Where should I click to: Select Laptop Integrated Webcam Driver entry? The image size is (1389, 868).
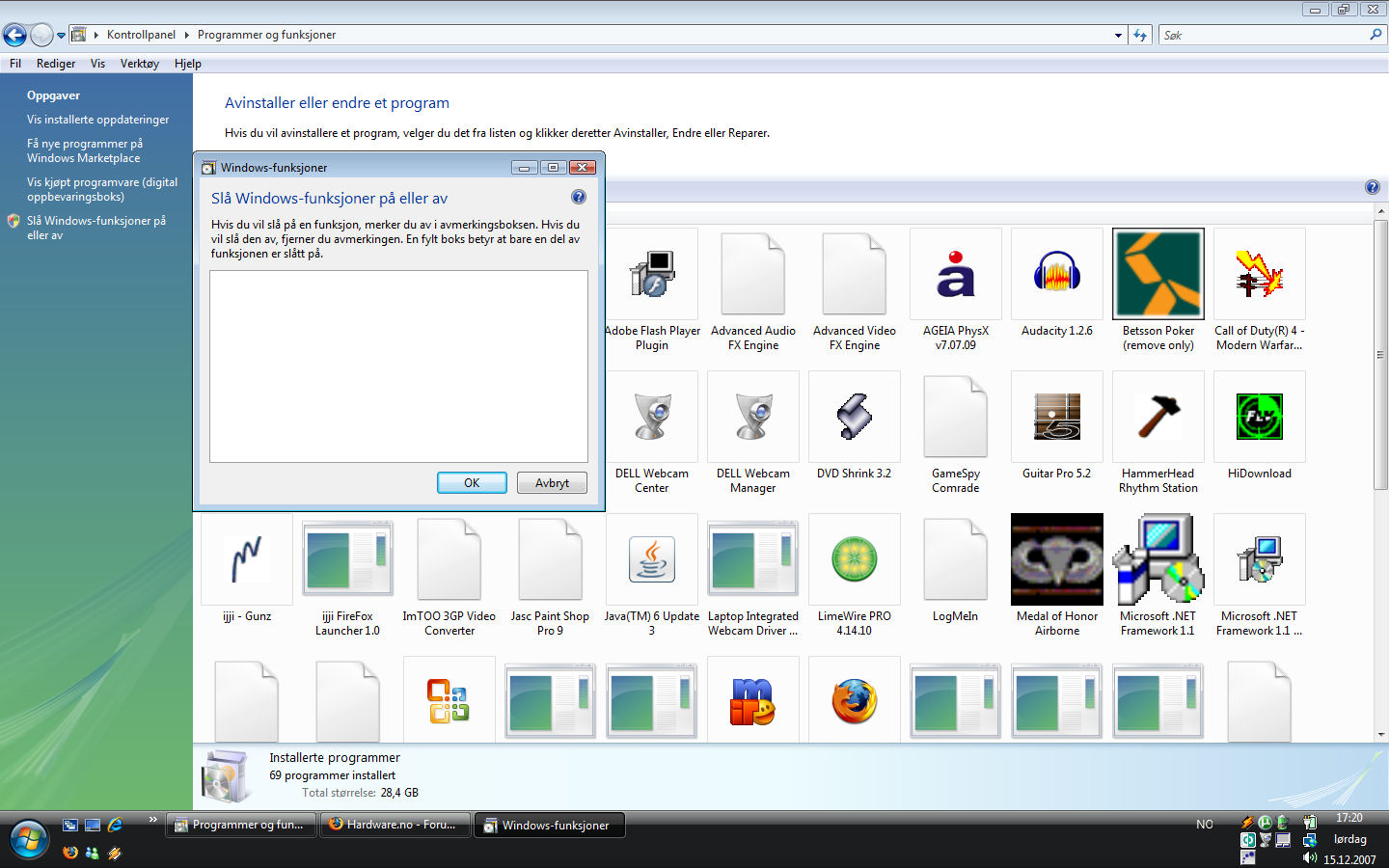pos(753,577)
